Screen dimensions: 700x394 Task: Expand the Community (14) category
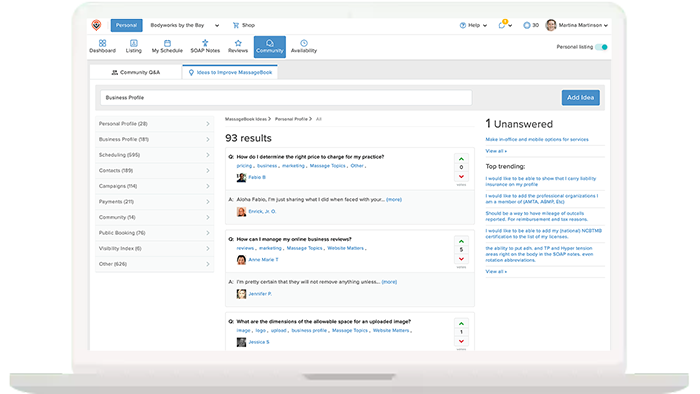click(154, 217)
